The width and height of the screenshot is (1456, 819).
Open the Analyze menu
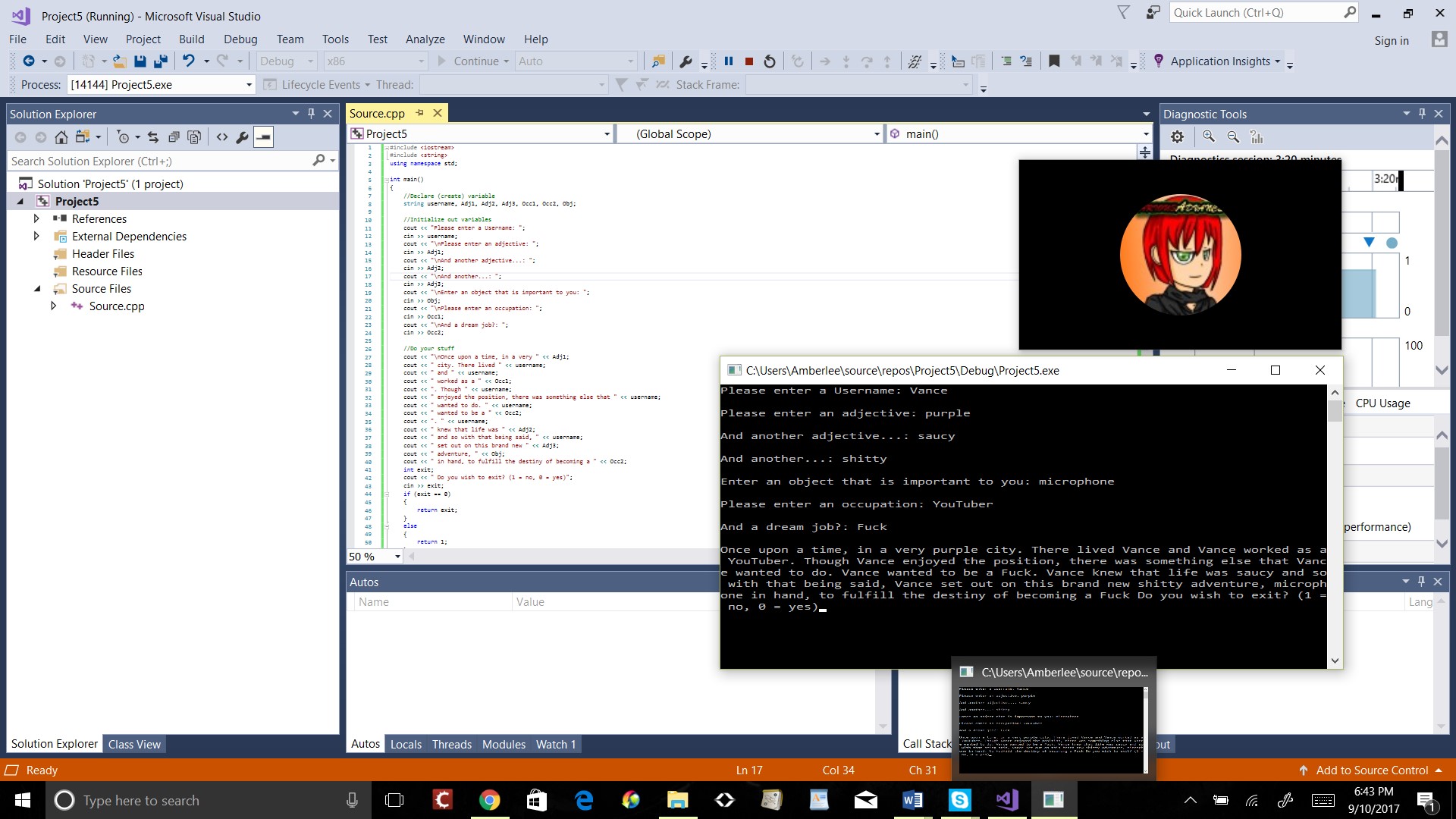pyautogui.click(x=425, y=39)
